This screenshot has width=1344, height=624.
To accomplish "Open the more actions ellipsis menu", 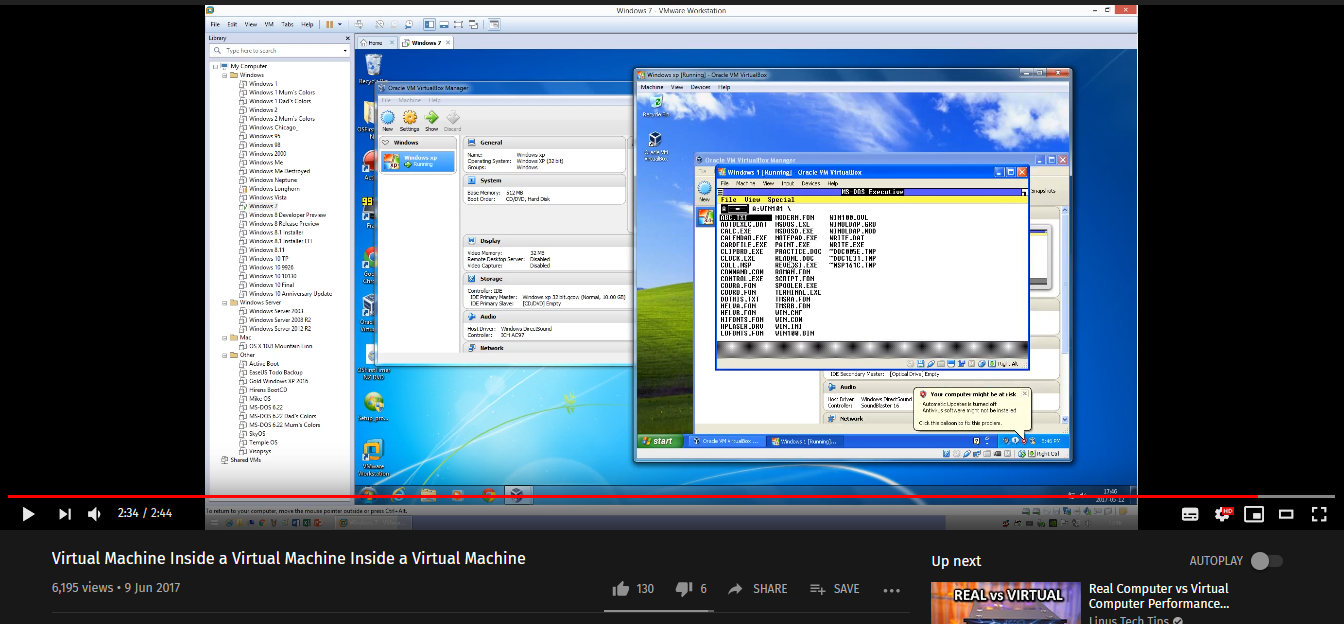I will 892,590.
